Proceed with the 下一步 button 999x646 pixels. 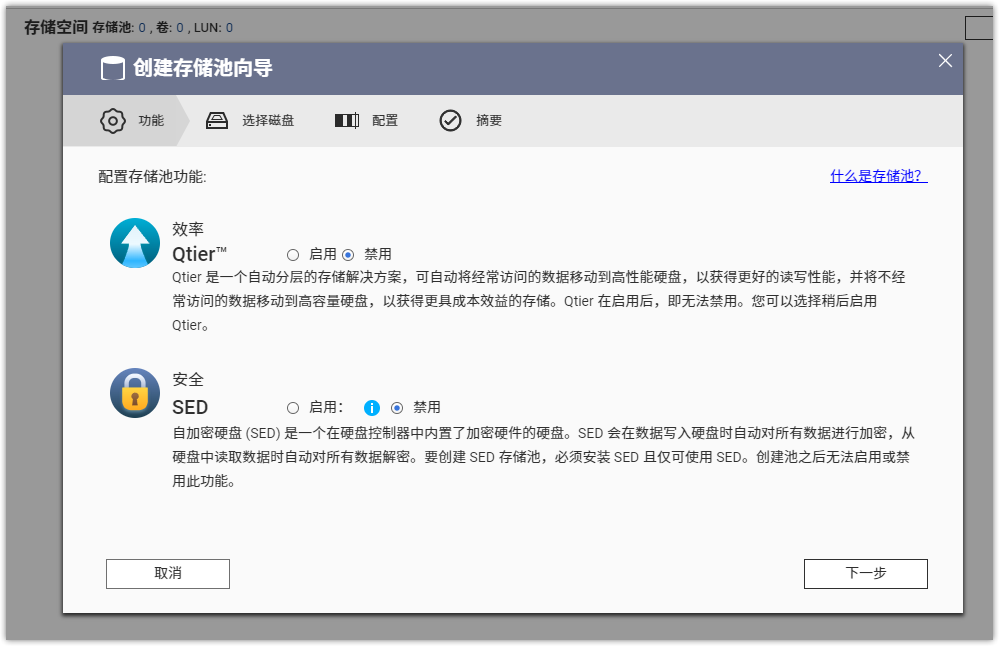(865, 573)
